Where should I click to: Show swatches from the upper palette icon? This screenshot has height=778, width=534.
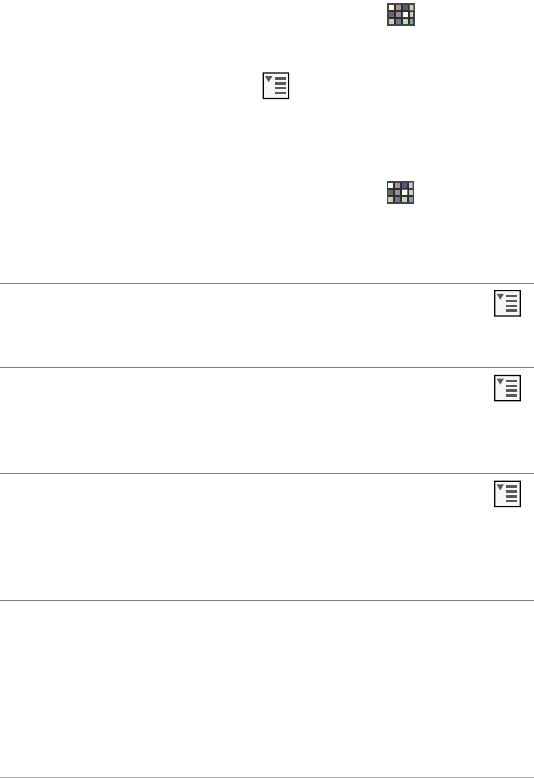coord(401,14)
